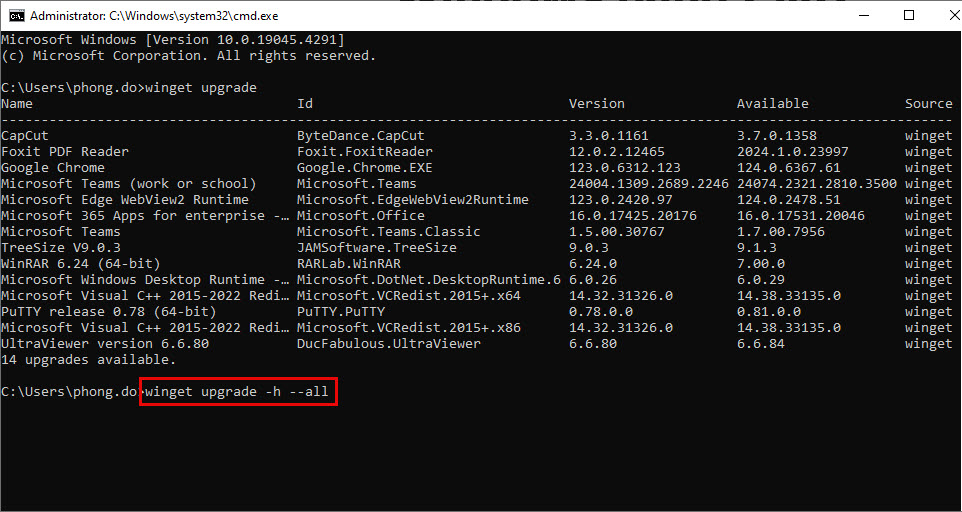Click the Google.Chrome.EXE package Id

coord(365,168)
